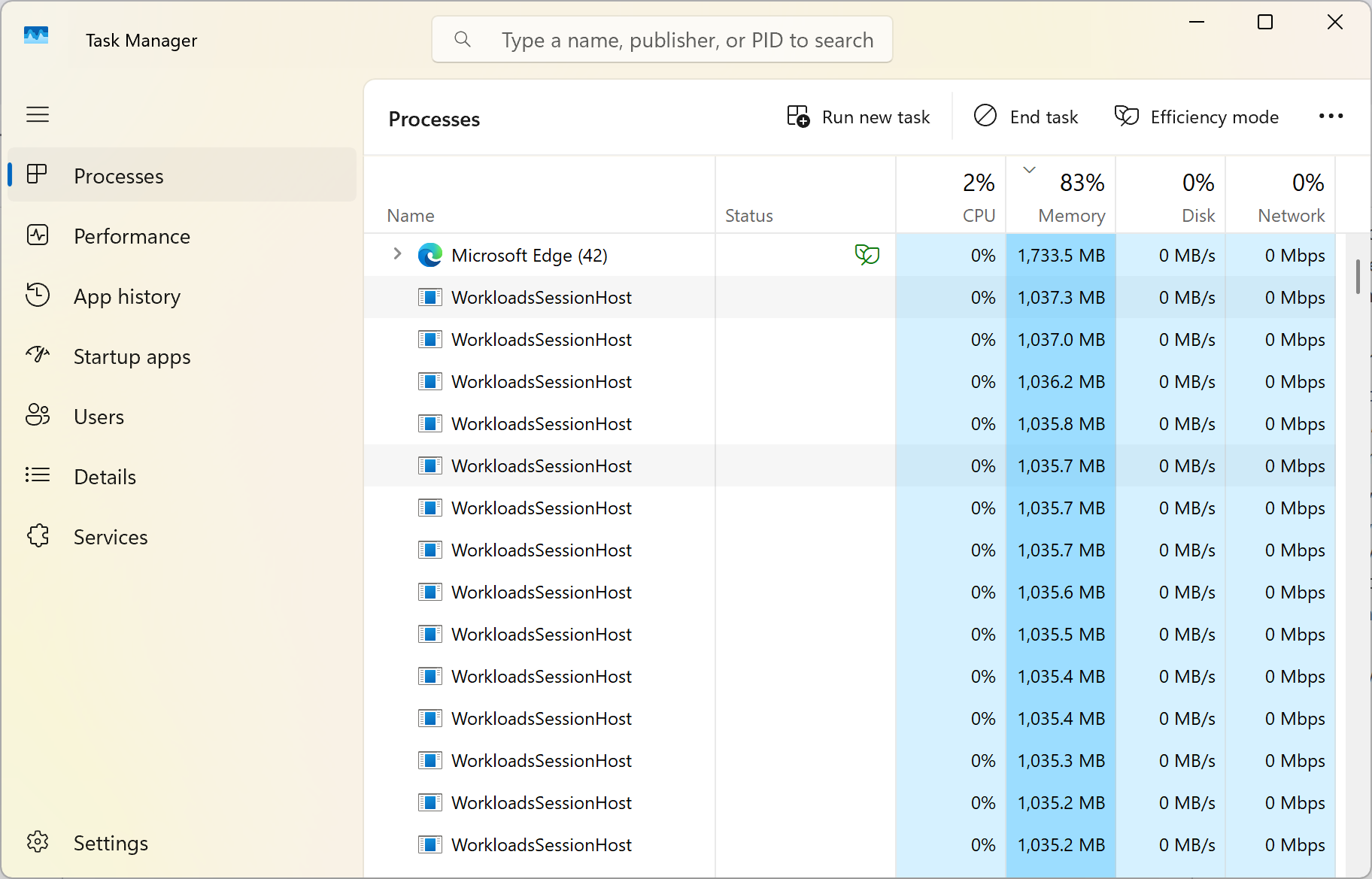Click the Task Manager app icon
The height and width of the screenshot is (879, 1372).
click(x=36, y=35)
